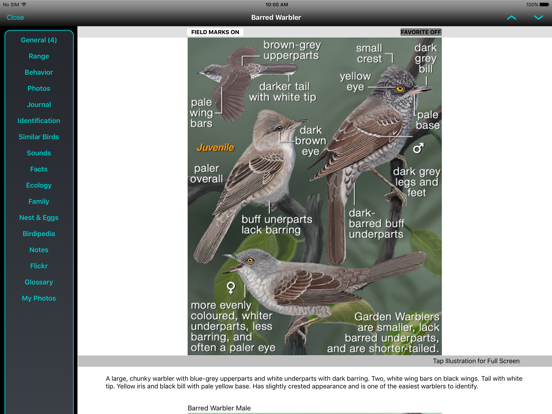
Task: Show Similar Birds
Action: tap(39, 137)
